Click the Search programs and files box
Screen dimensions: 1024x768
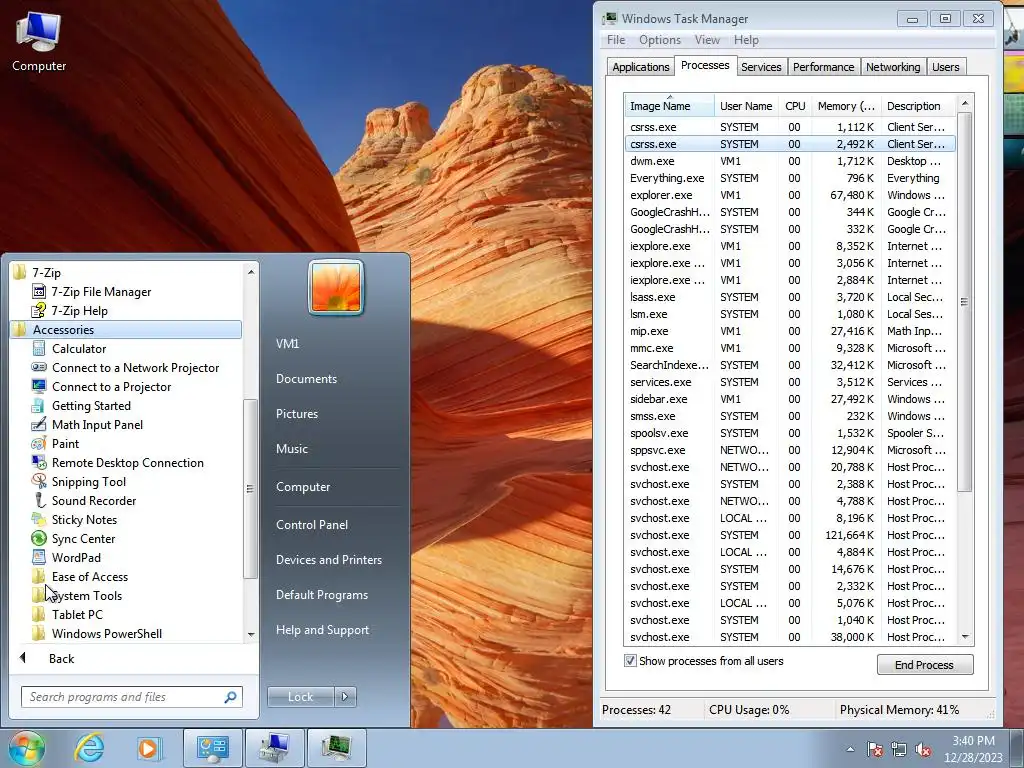click(x=131, y=697)
